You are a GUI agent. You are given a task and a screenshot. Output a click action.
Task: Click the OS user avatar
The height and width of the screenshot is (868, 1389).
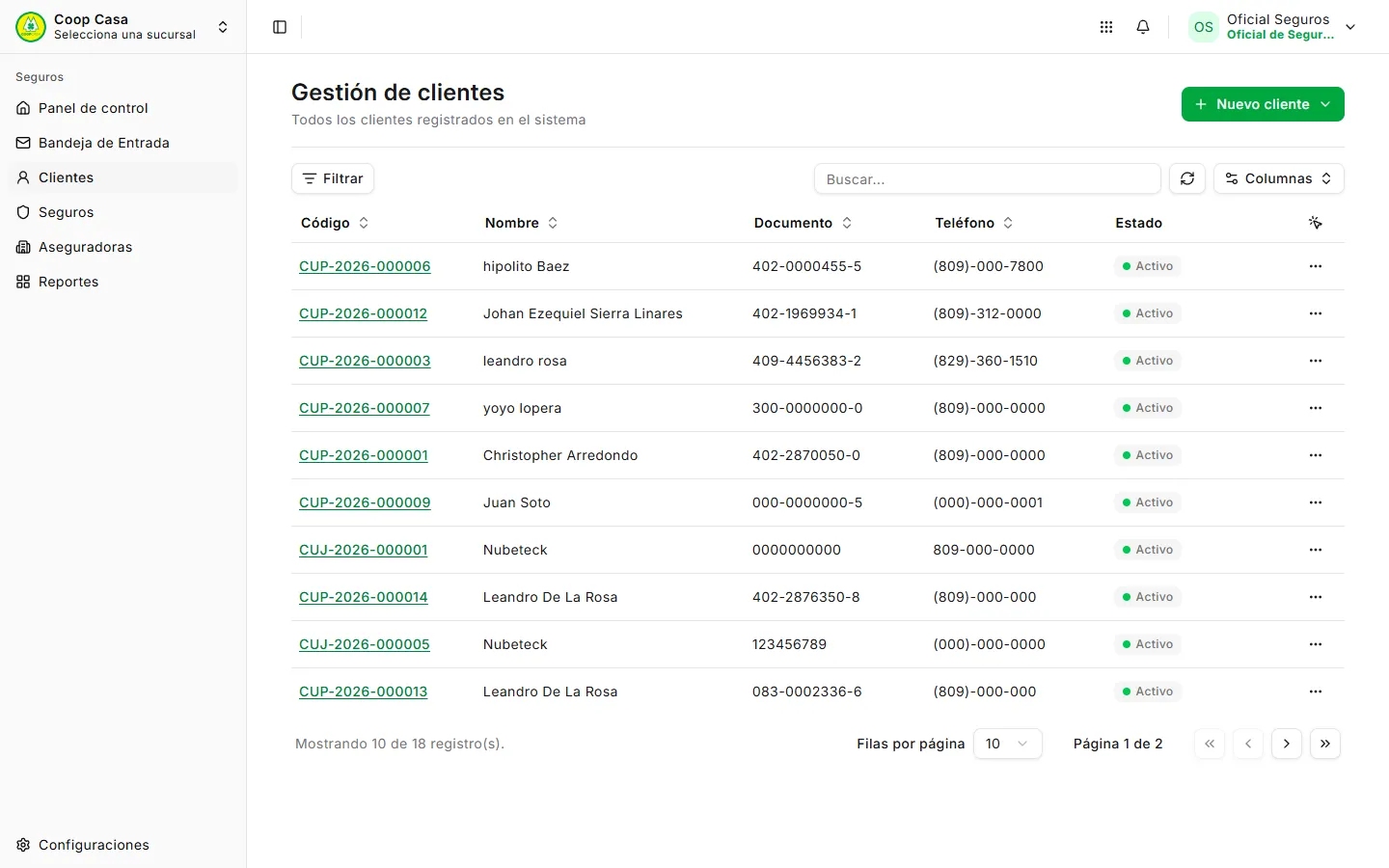tap(1204, 27)
